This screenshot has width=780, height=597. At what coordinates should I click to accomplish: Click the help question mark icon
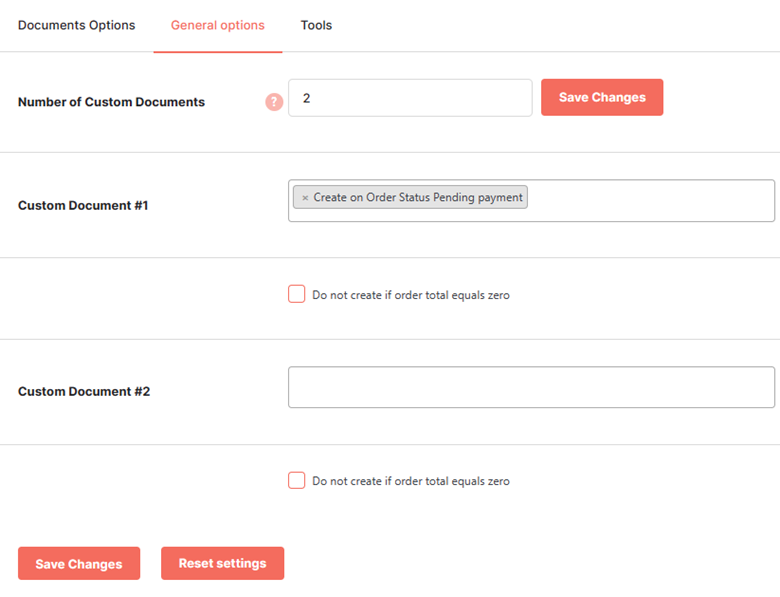click(274, 102)
